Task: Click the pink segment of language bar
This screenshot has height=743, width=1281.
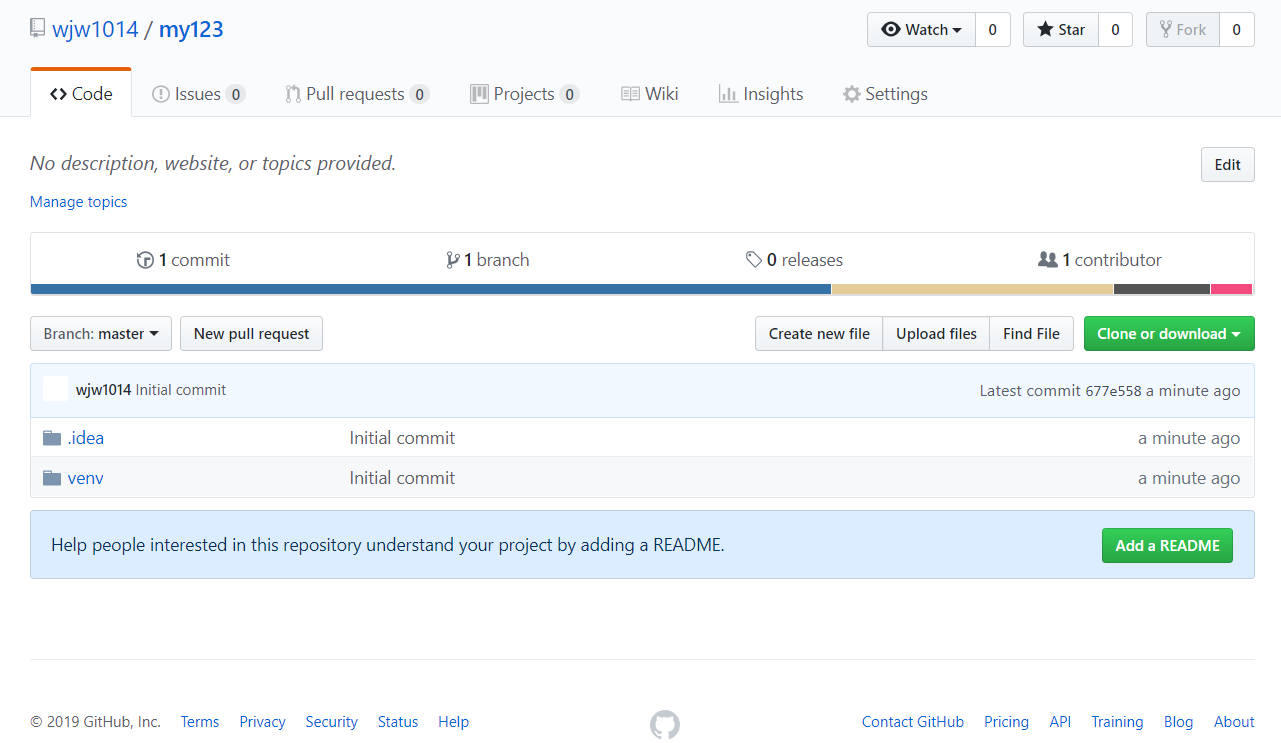Action: 1231,289
